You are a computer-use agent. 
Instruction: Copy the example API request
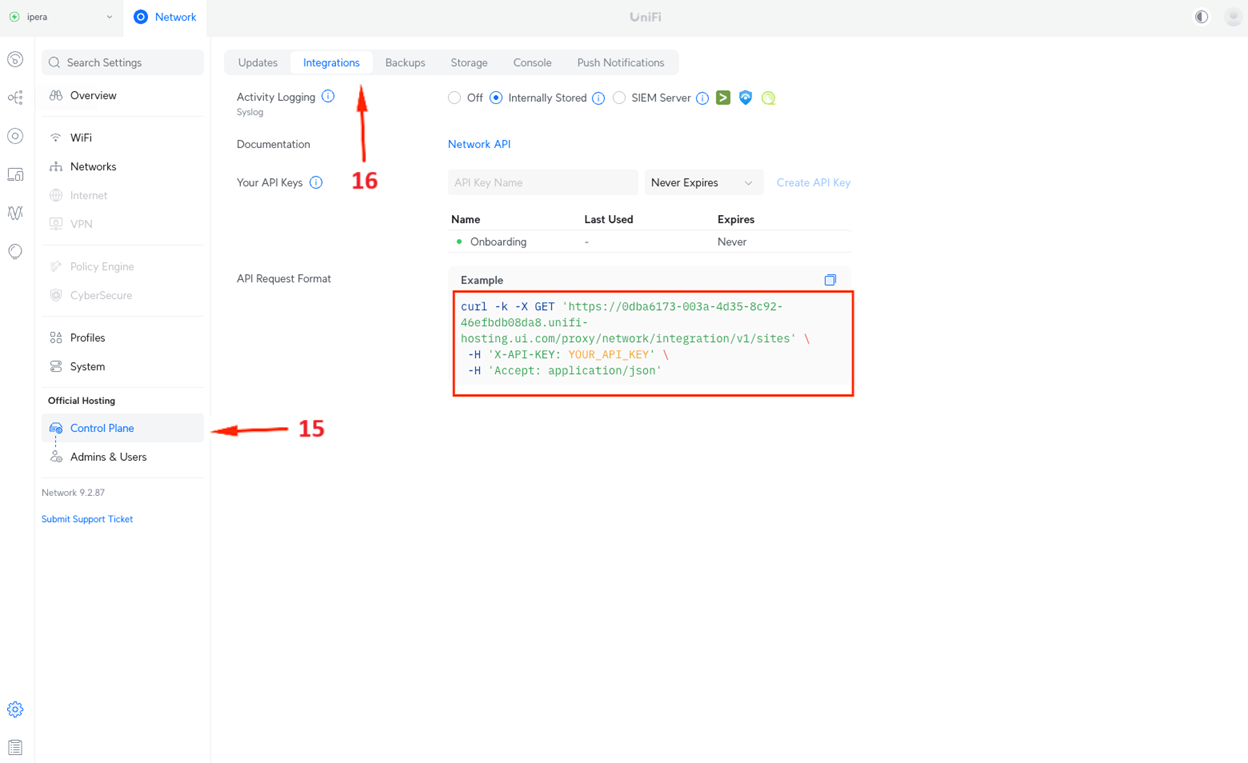[830, 280]
